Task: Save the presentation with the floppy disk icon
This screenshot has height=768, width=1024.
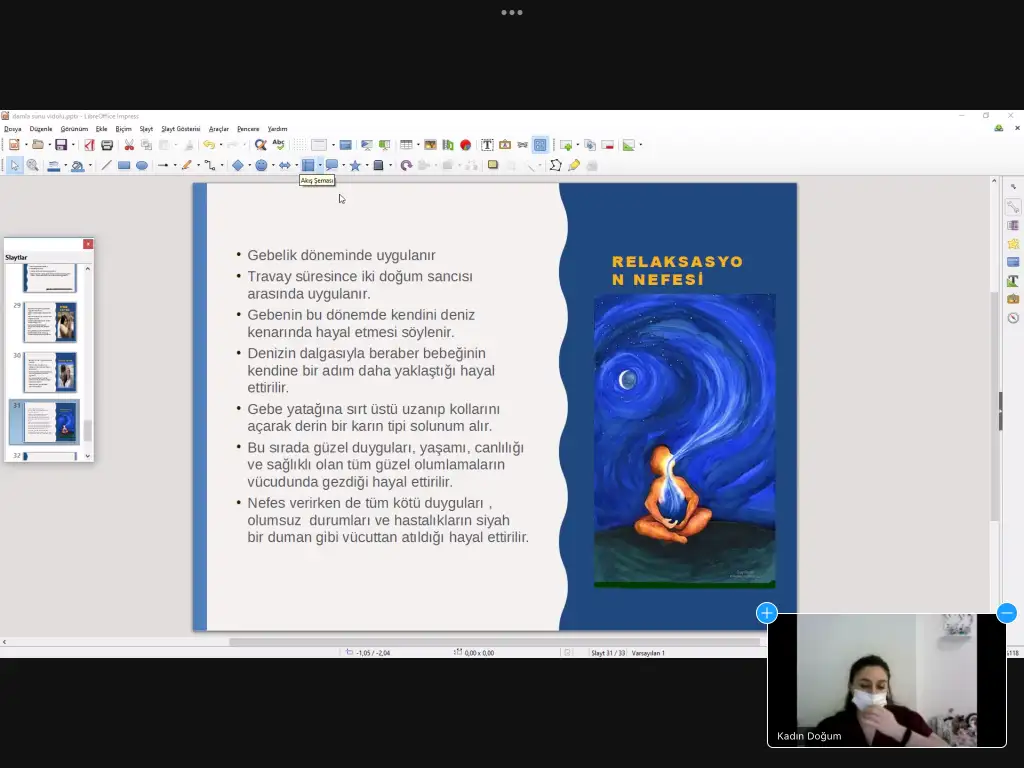Action: click(61, 145)
